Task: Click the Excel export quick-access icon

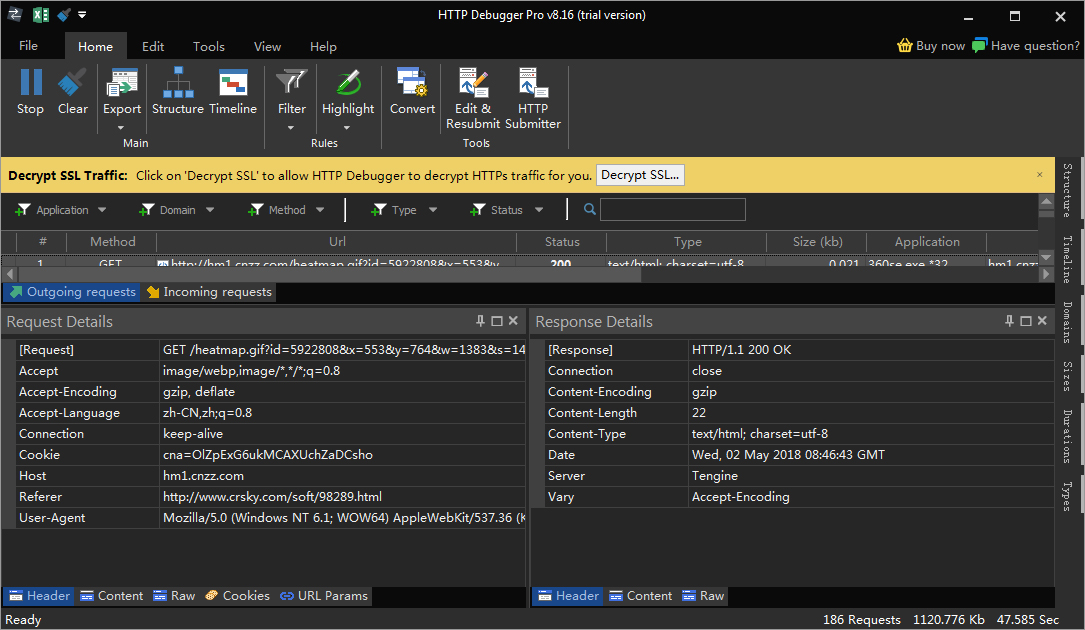Action: click(x=41, y=15)
